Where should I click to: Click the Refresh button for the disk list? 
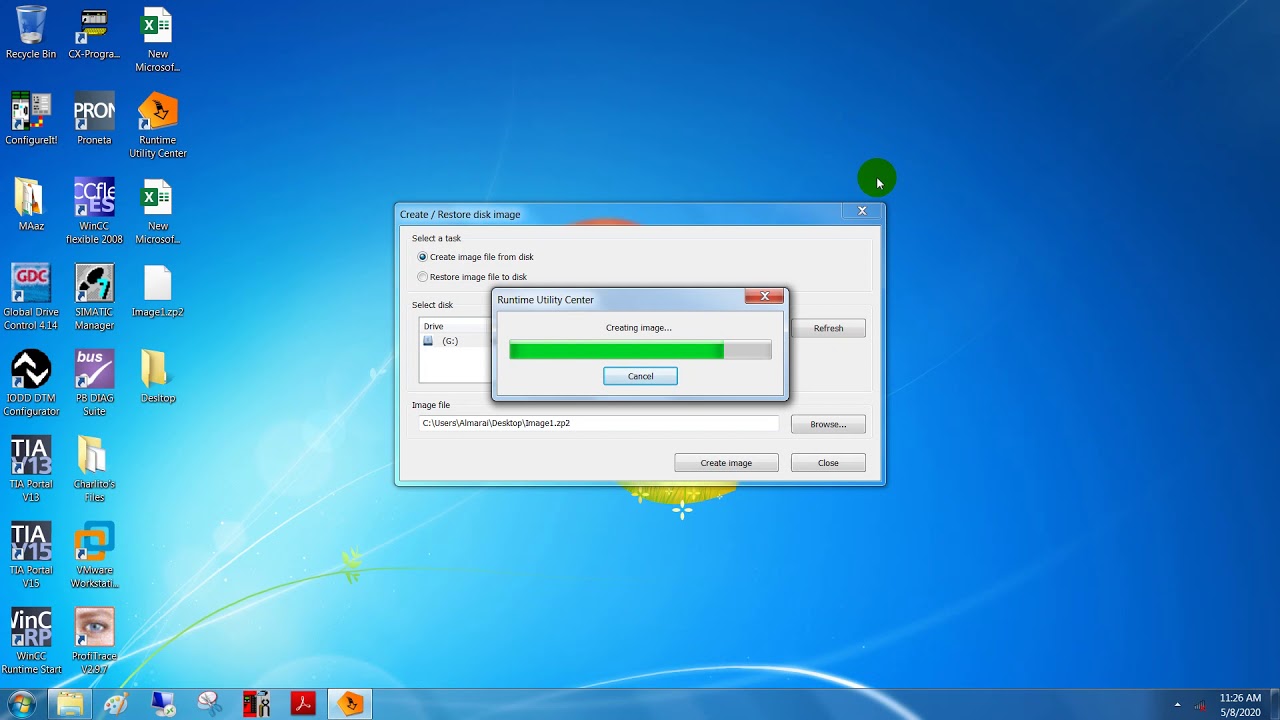point(828,328)
